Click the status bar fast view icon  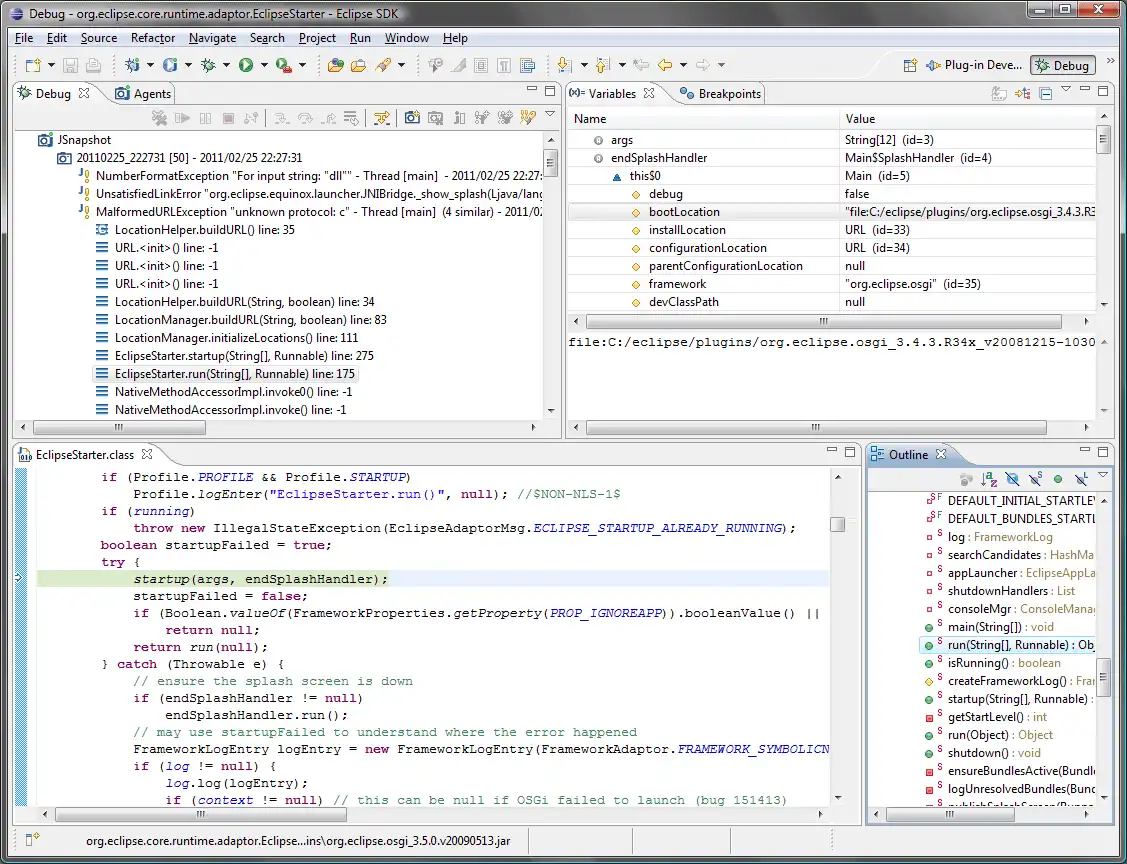pos(33,840)
